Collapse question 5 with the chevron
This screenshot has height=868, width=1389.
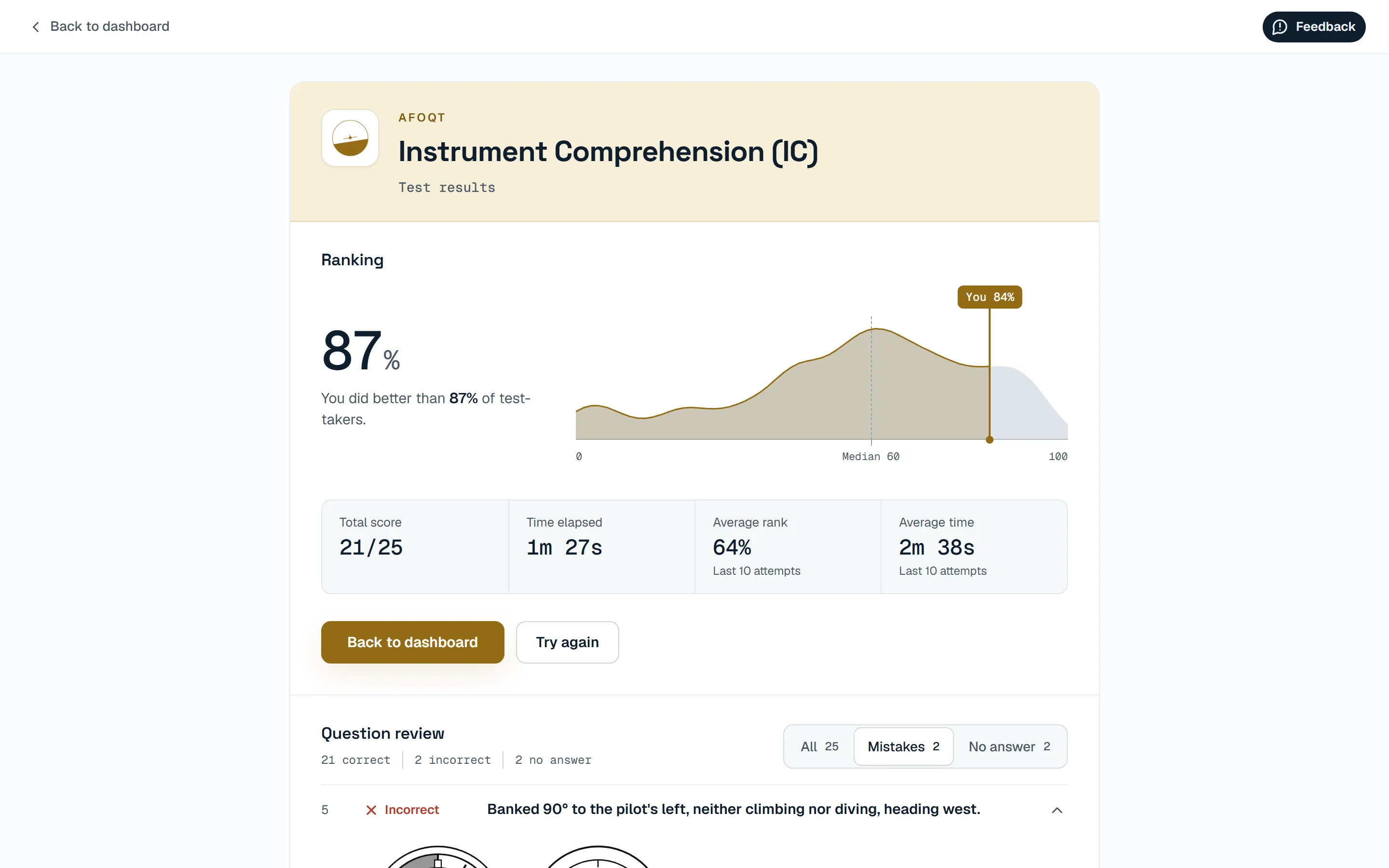[1057, 810]
